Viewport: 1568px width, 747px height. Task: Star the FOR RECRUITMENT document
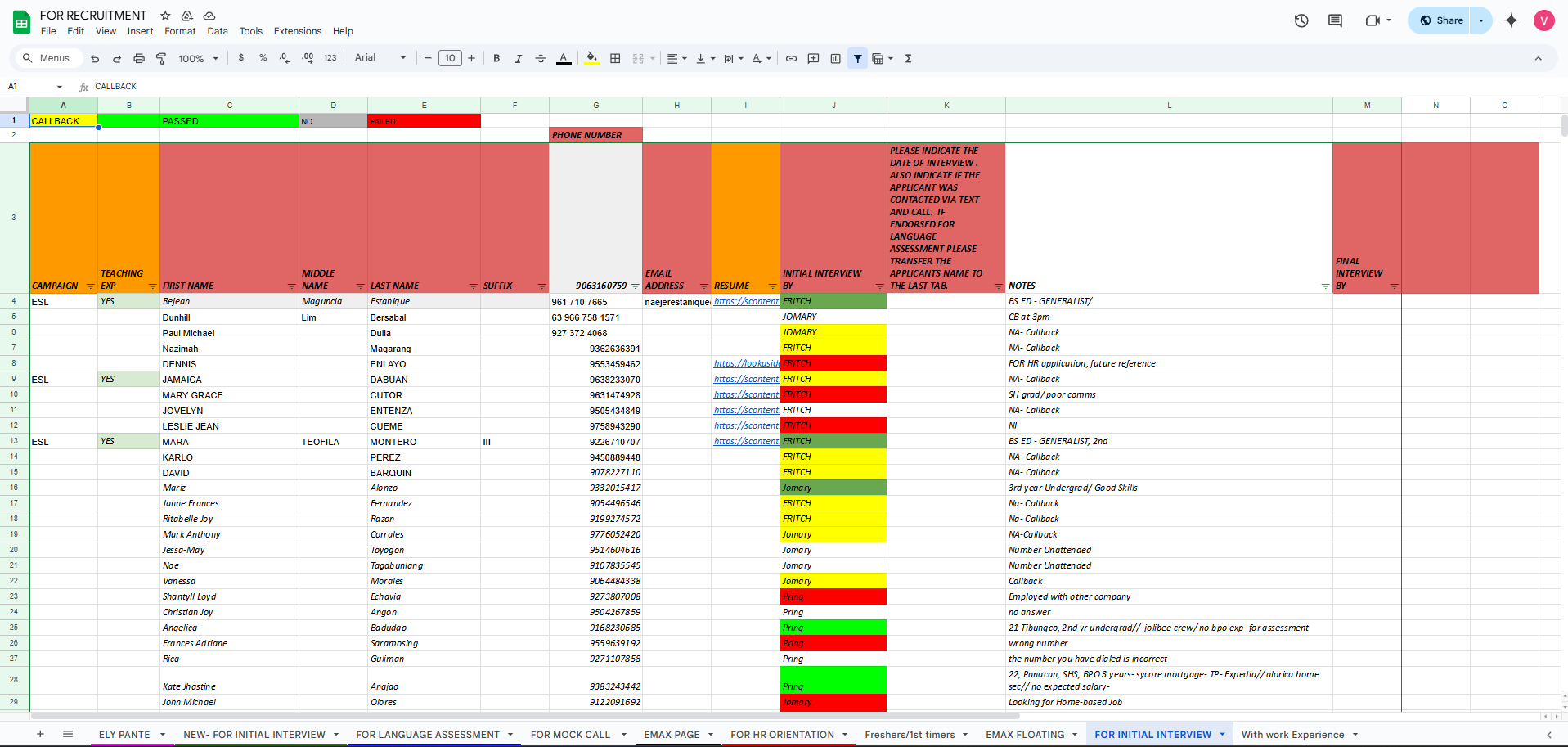[165, 16]
